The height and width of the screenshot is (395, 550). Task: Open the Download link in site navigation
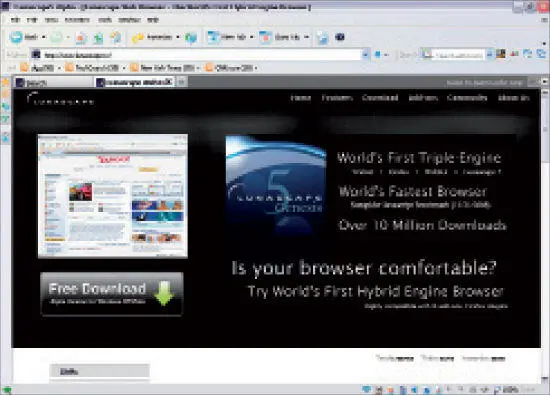point(380,98)
